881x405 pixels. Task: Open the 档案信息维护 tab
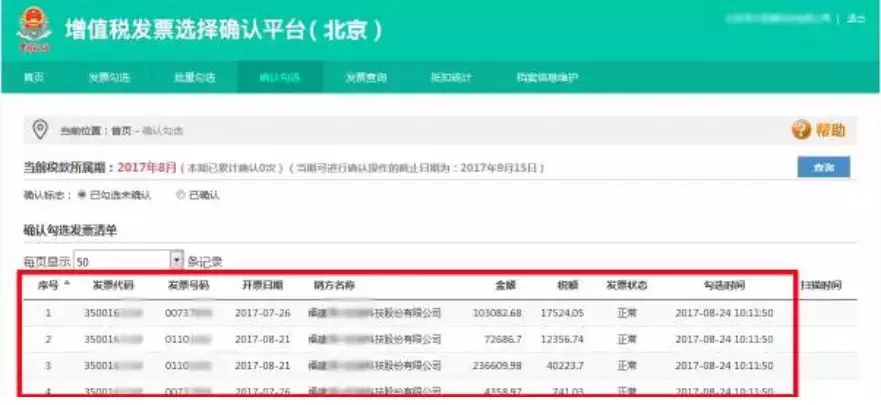click(547, 78)
